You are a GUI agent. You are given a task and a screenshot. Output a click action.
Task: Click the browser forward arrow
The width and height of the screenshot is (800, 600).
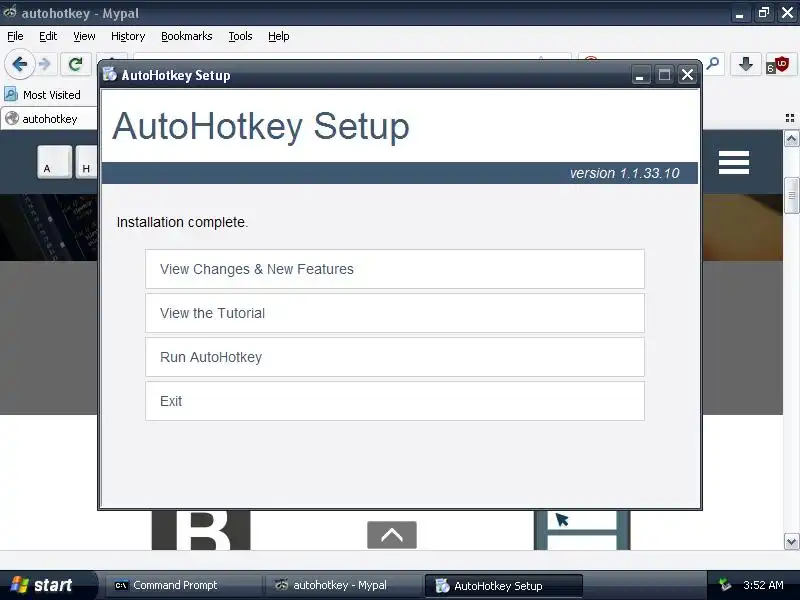[x=45, y=64]
